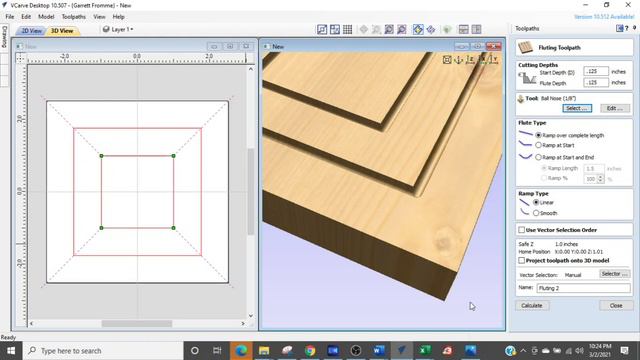The image size is (640, 360).
Task: Click the 2D view scroll left arrow
Action: tap(31, 323)
